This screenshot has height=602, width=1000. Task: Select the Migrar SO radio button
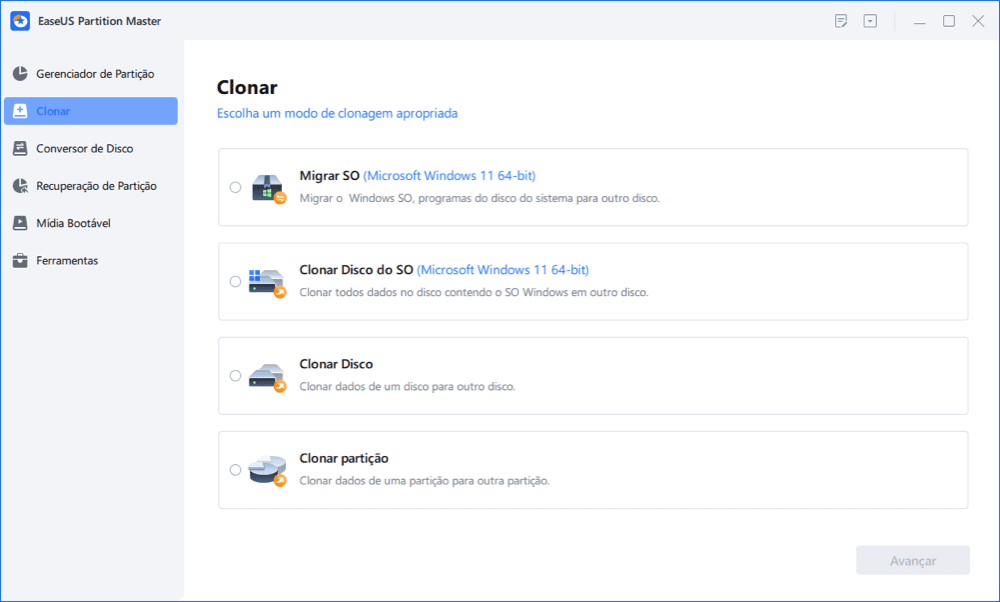(235, 187)
